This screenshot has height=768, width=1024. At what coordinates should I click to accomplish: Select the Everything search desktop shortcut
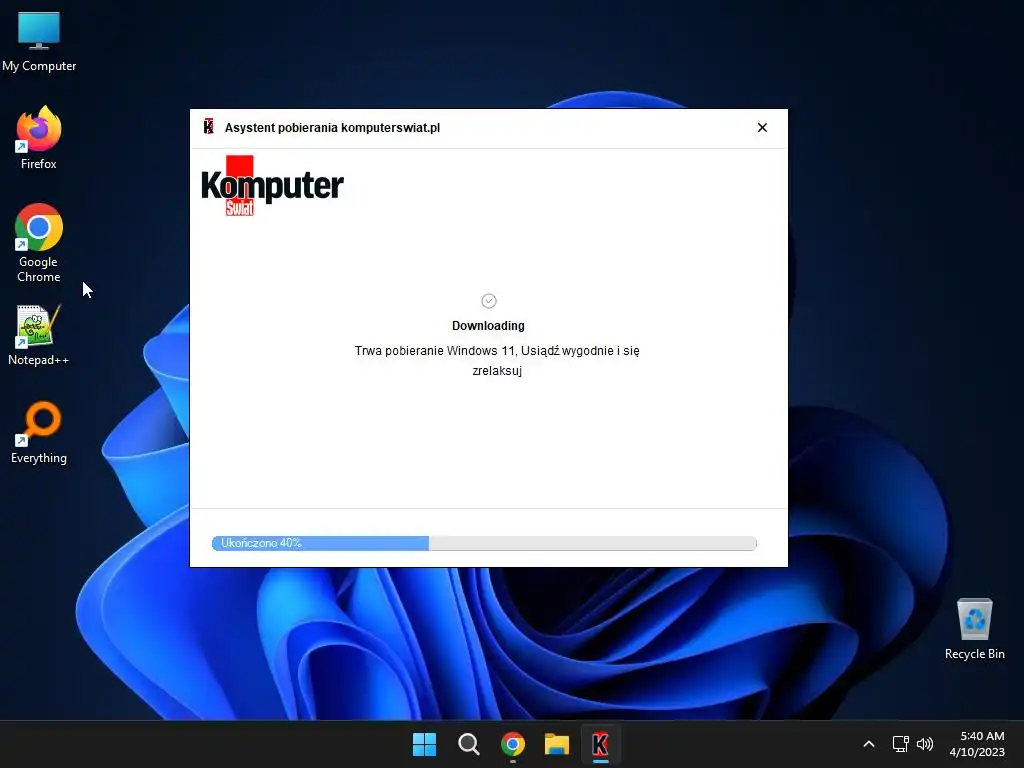pos(39,432)
